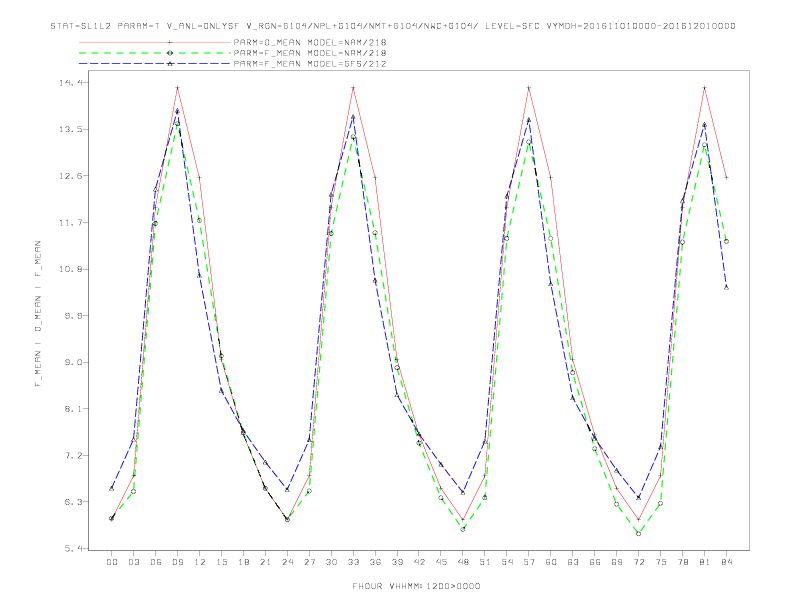Click the 48 forecast hour x-axis label
This screenshot has width=792, height=612.
463,562
